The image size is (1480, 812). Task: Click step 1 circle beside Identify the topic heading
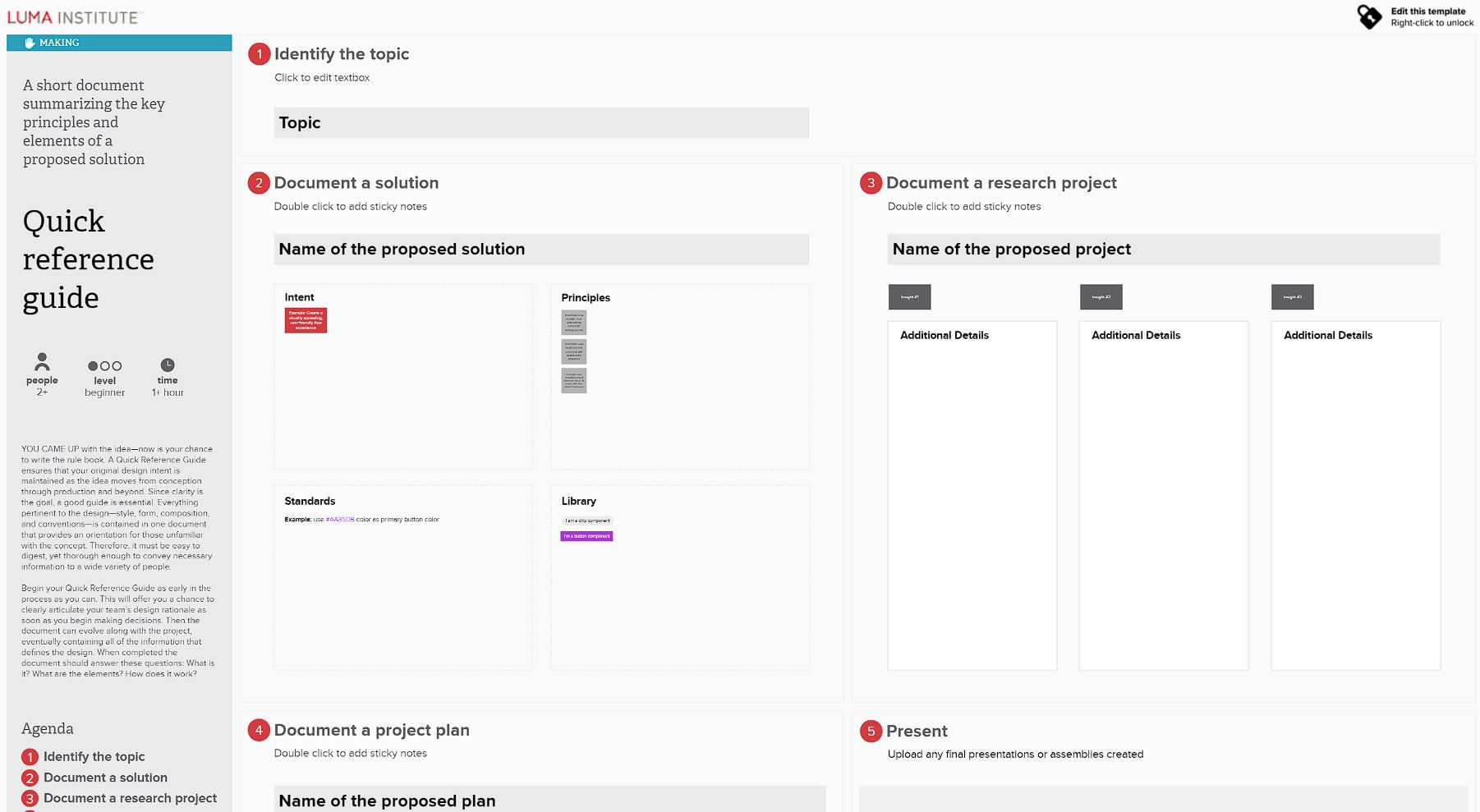pyautogui.click(x=260, y=54)
